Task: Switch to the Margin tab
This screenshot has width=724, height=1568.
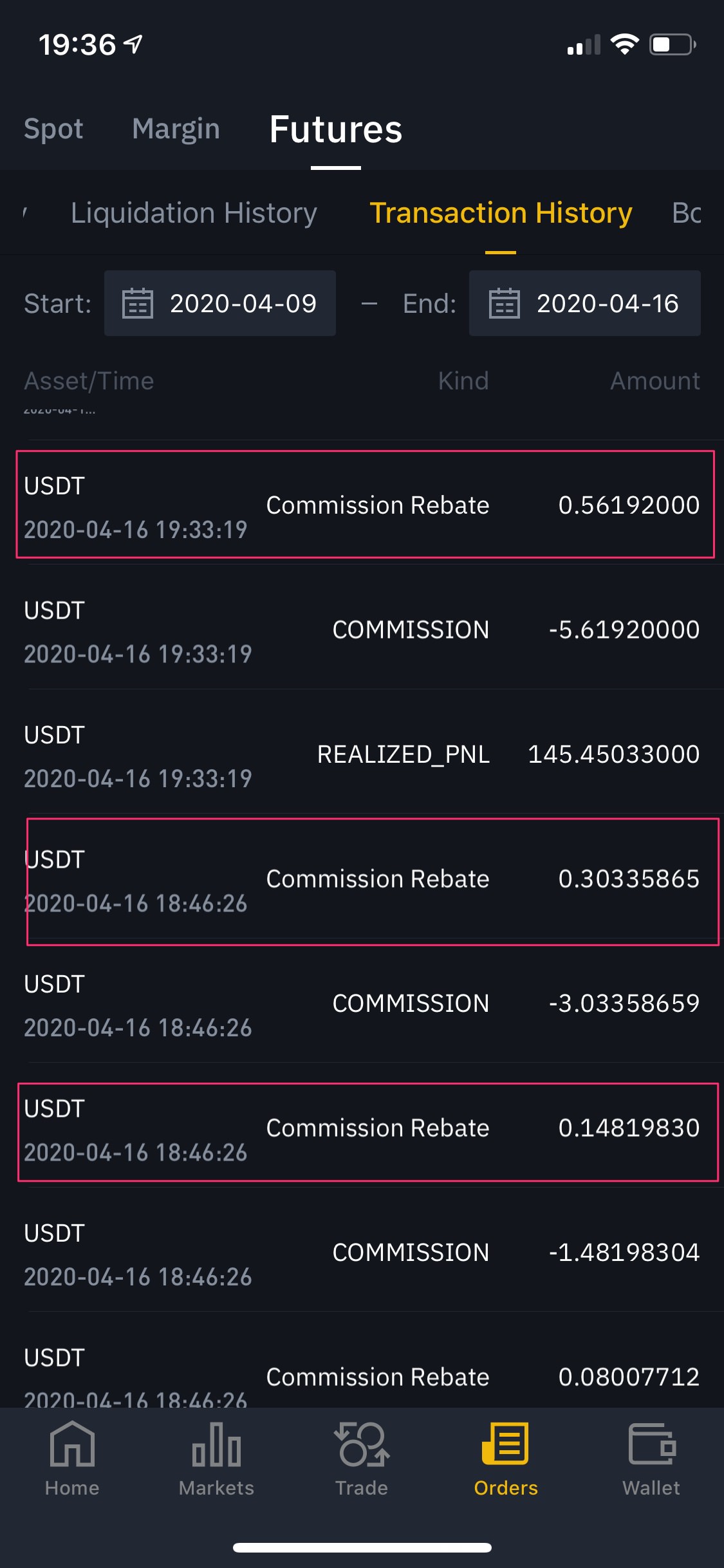Action: tap(176, 129)
